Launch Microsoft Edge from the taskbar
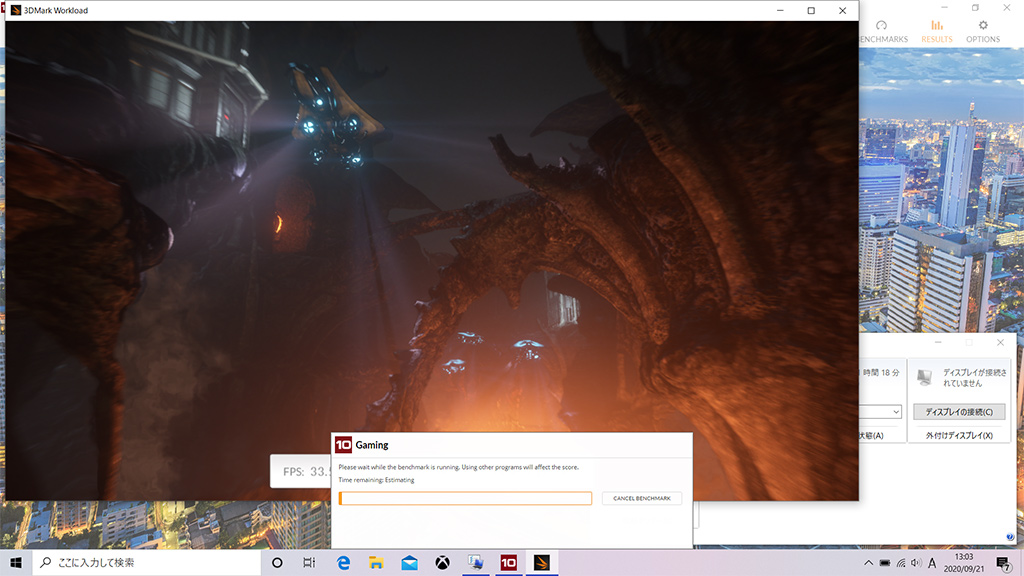This screenshot has height=576, width=1024. (x=344, y=562)
